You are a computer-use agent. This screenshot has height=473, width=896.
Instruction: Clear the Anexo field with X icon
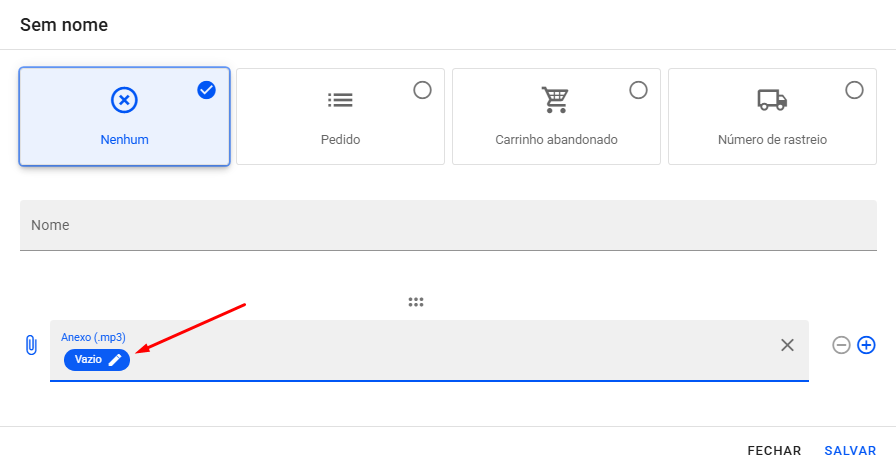[787, 345]
